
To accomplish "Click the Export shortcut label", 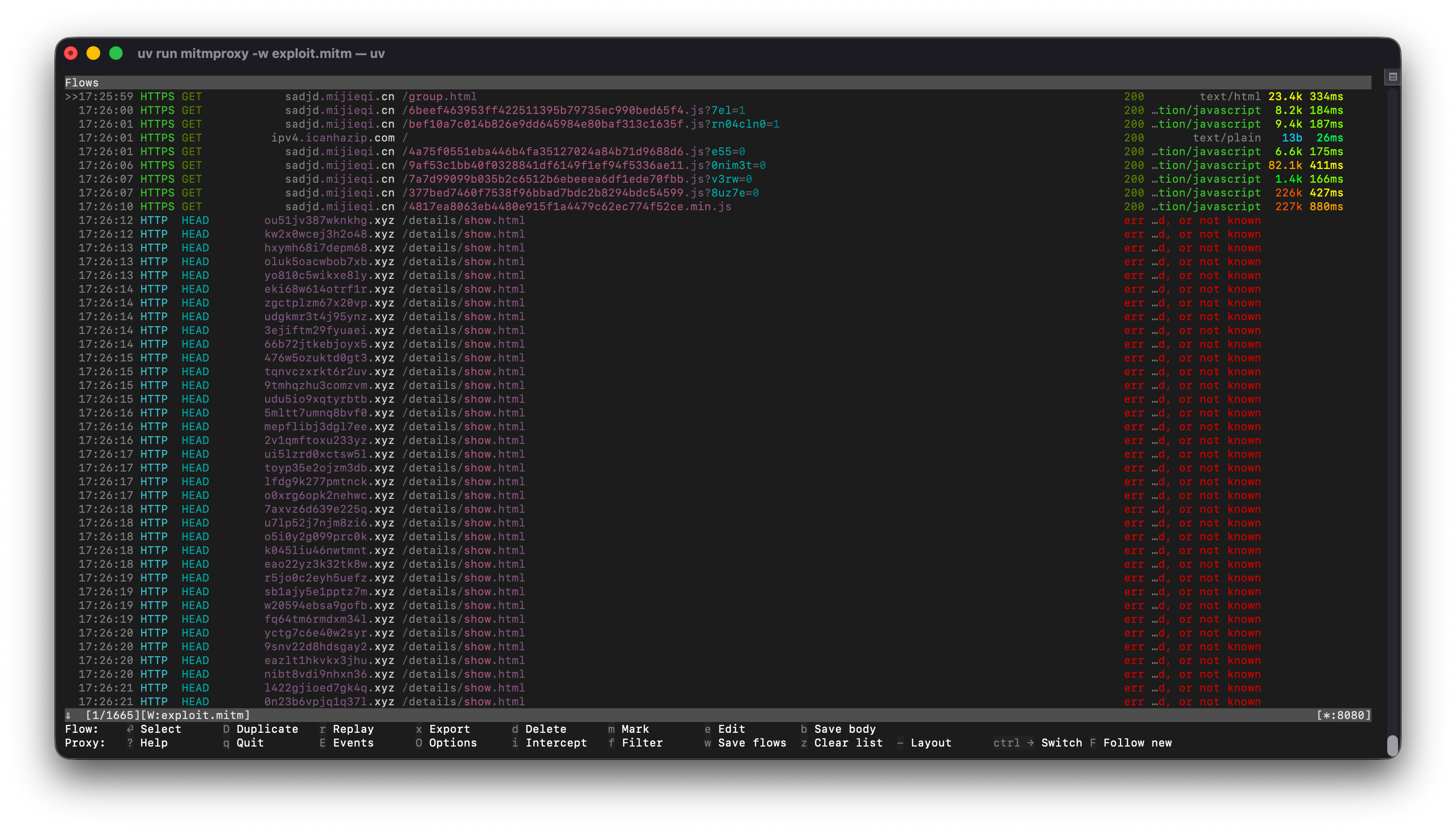I will click(449, 729).
